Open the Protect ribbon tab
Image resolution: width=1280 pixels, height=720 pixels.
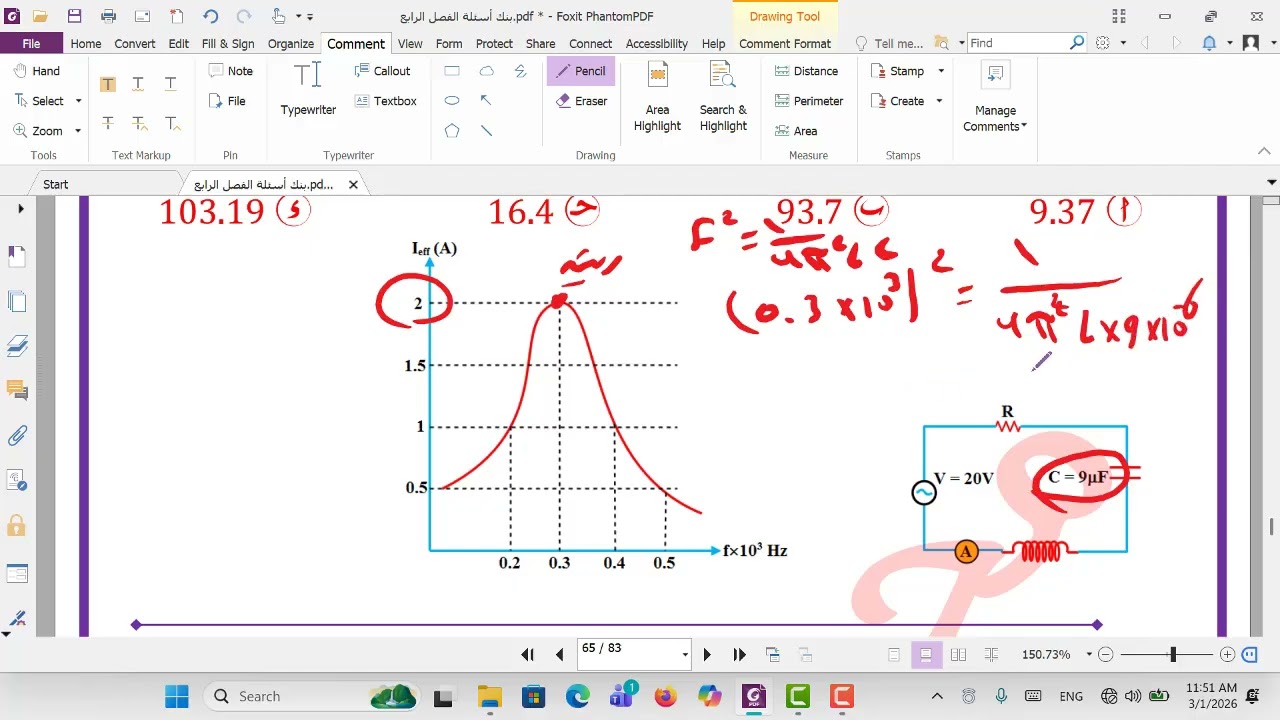[494, 43]
